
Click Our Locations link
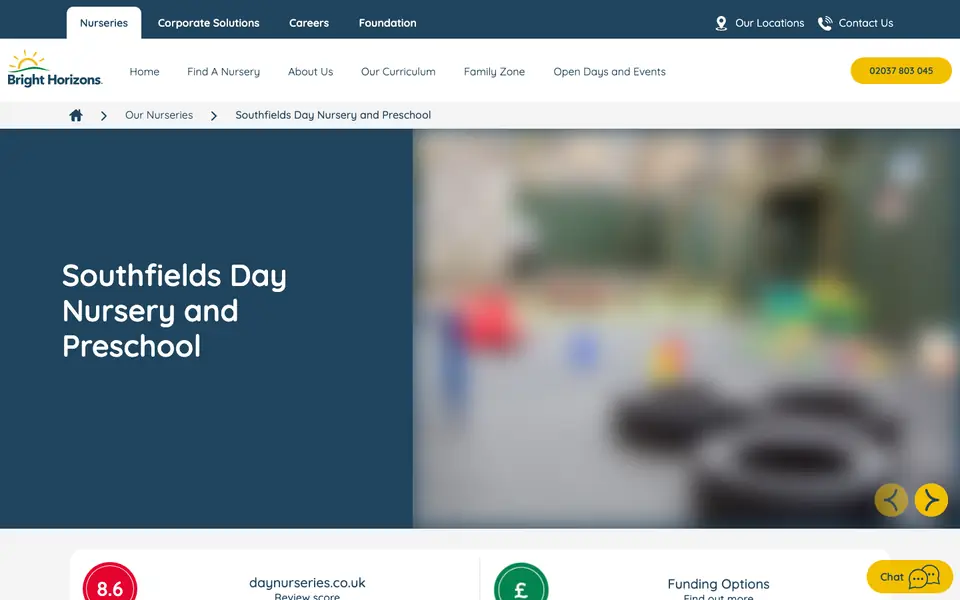770,23
